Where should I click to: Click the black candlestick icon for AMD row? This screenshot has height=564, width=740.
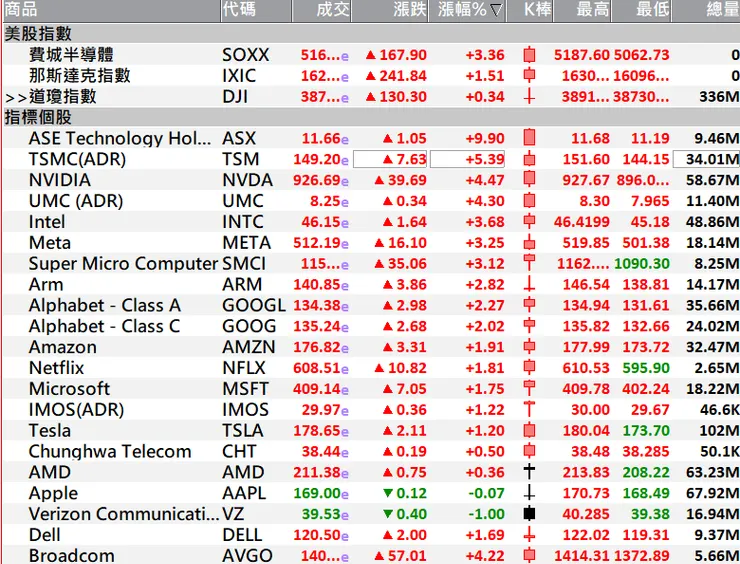(530, 472)
